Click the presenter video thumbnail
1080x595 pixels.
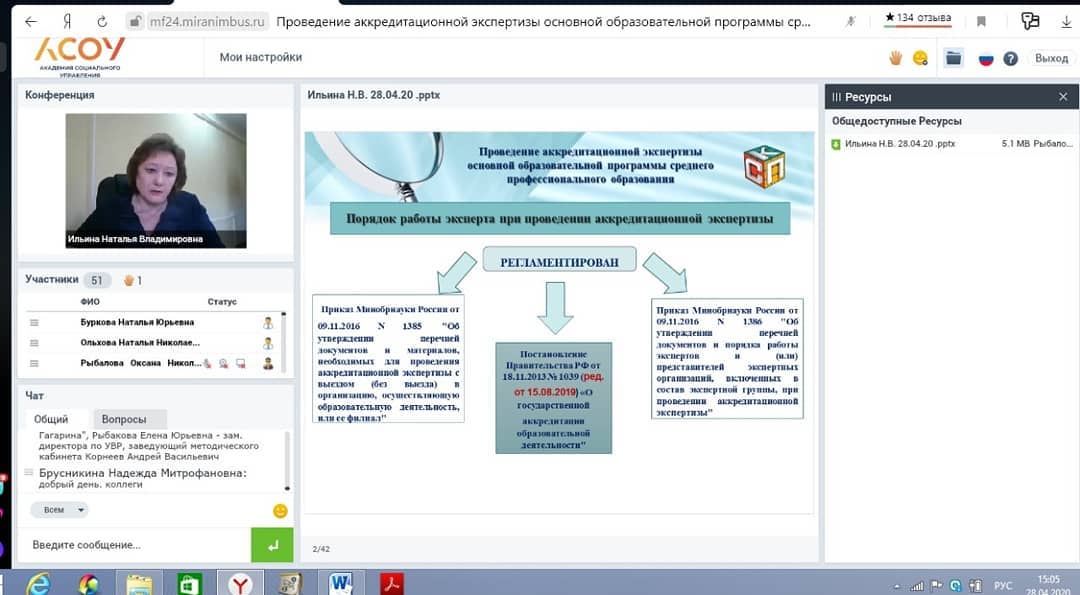coord(156,180)
